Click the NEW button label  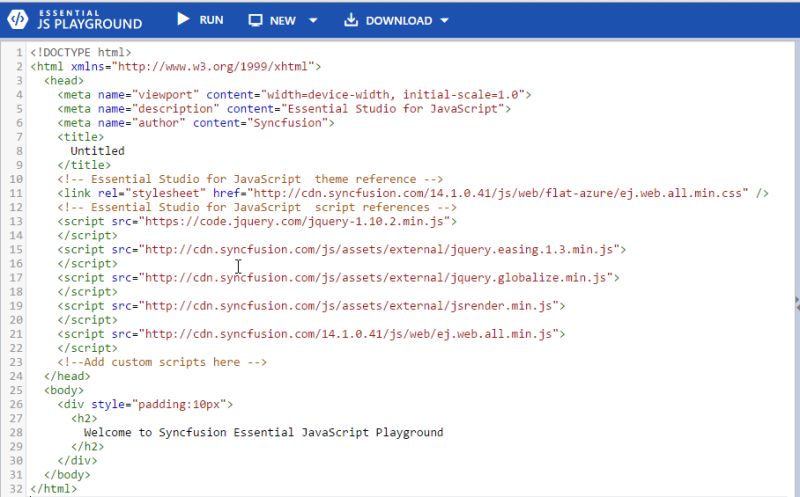point(283,20)
